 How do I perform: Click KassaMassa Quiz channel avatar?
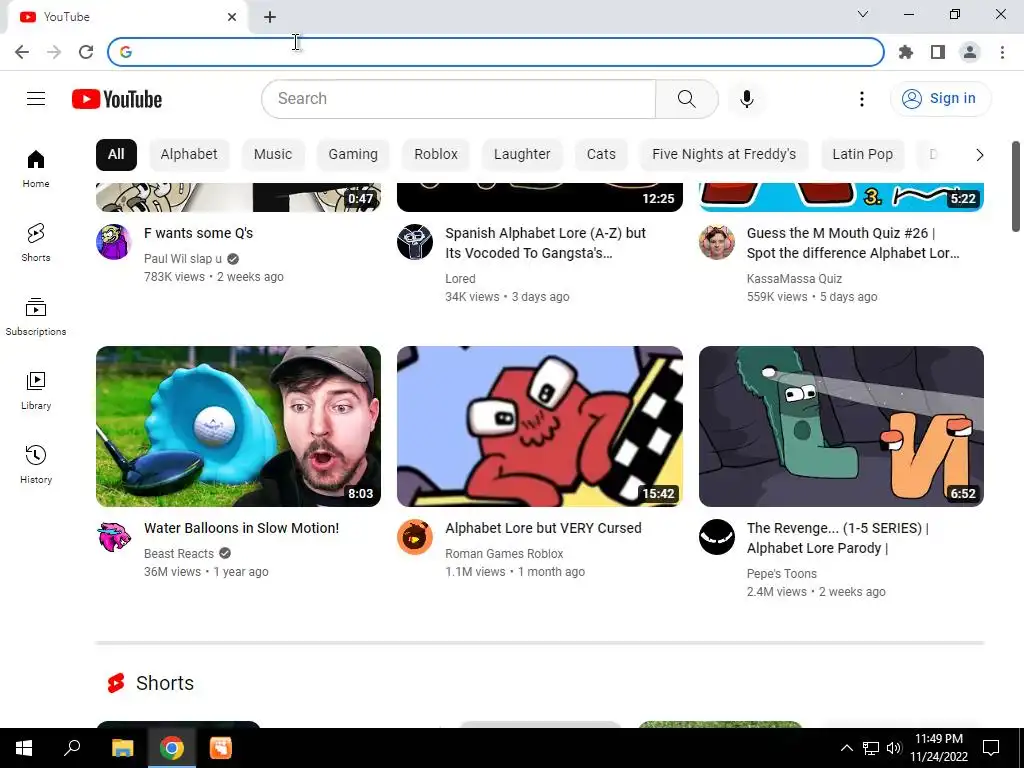point(716,242)
